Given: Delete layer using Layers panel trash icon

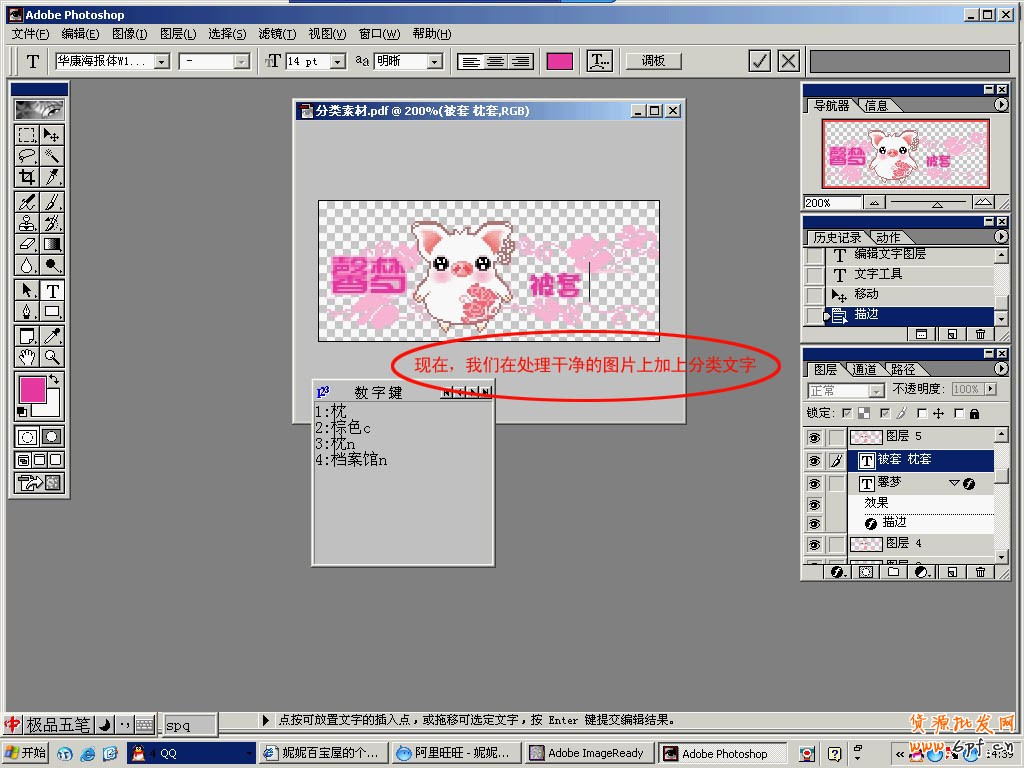Looking at the screenshot, I should (x=980, y=572).
